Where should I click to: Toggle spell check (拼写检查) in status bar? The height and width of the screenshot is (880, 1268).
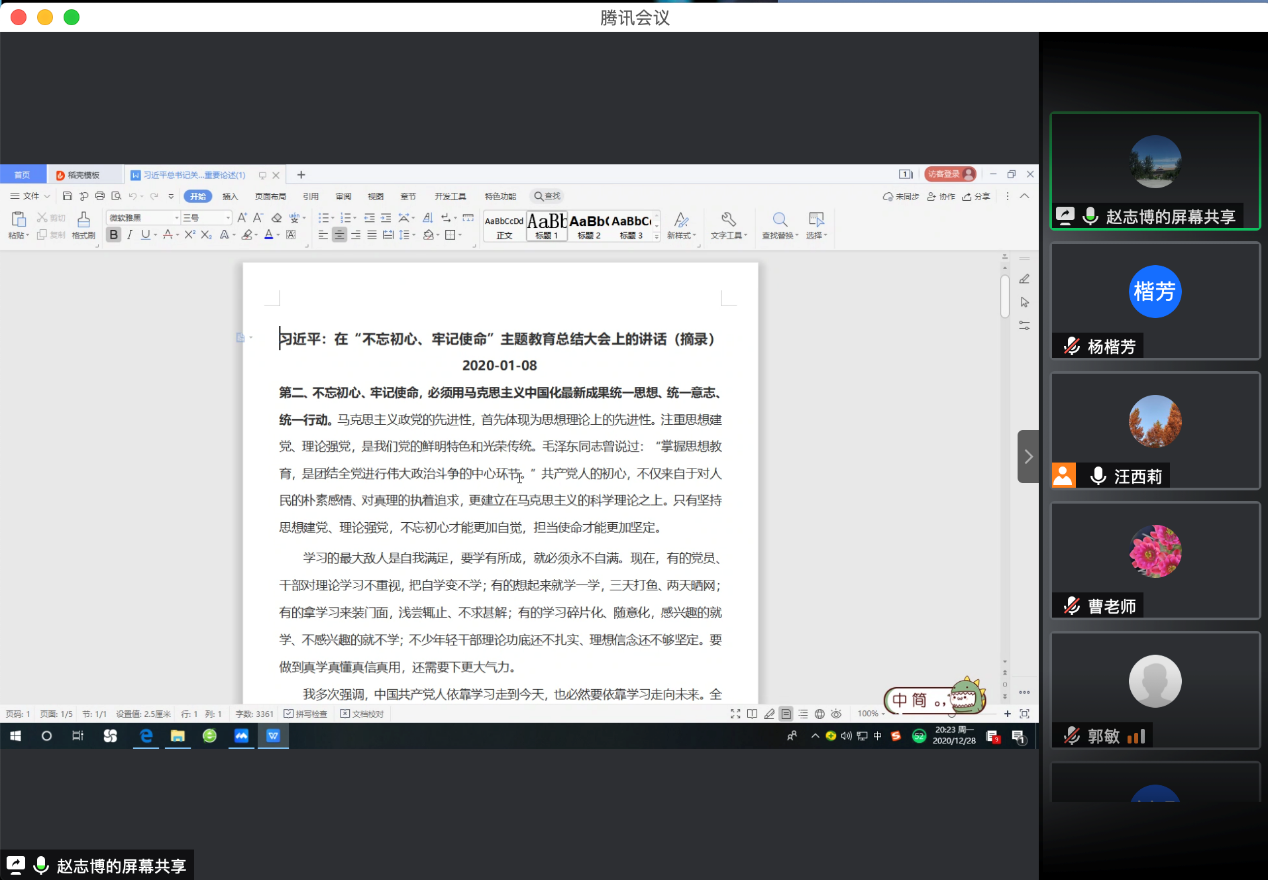coord(305,714)
